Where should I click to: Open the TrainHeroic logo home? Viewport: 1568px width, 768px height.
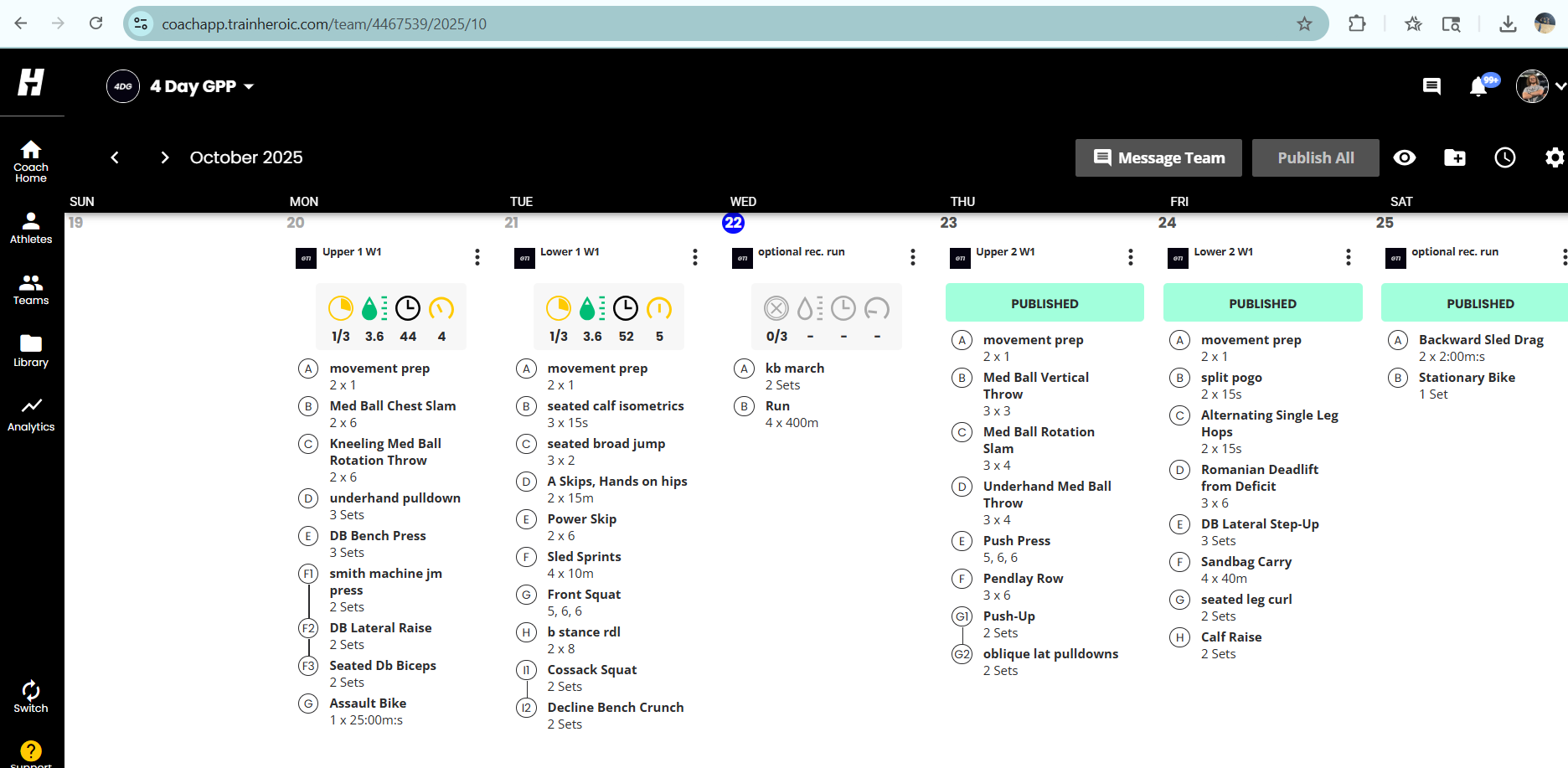click(31, 82)
